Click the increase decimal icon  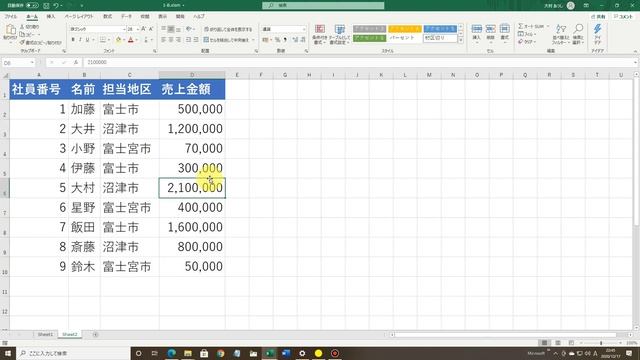[x=295, y=40]
